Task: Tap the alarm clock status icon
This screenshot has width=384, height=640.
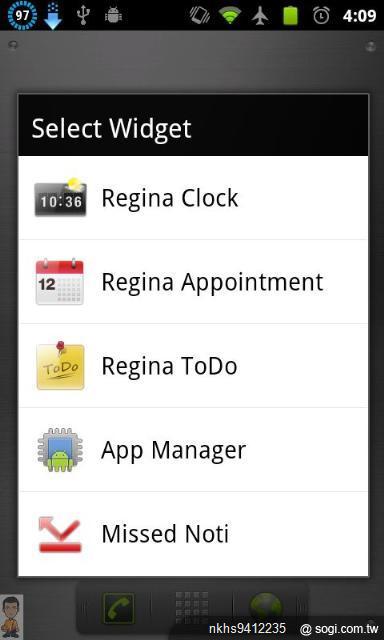Action: (321, 16)
